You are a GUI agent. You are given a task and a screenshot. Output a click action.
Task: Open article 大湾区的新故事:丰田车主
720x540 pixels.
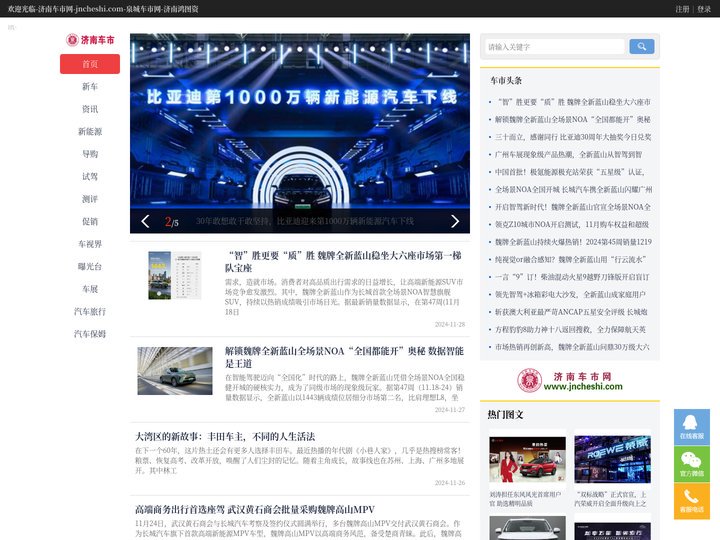225,436
